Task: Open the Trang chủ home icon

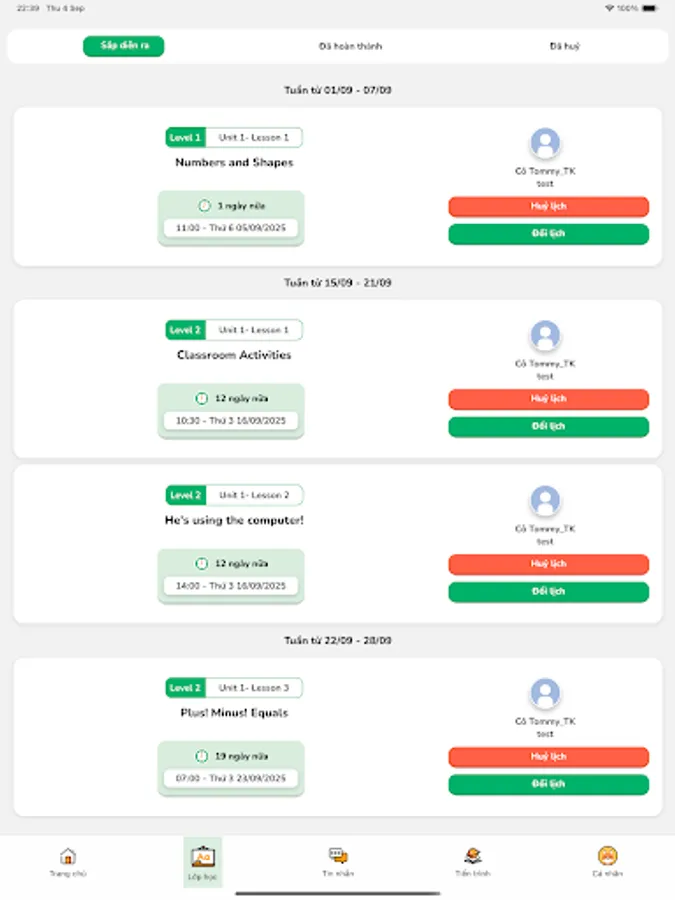Action: [x=68, y=857]
